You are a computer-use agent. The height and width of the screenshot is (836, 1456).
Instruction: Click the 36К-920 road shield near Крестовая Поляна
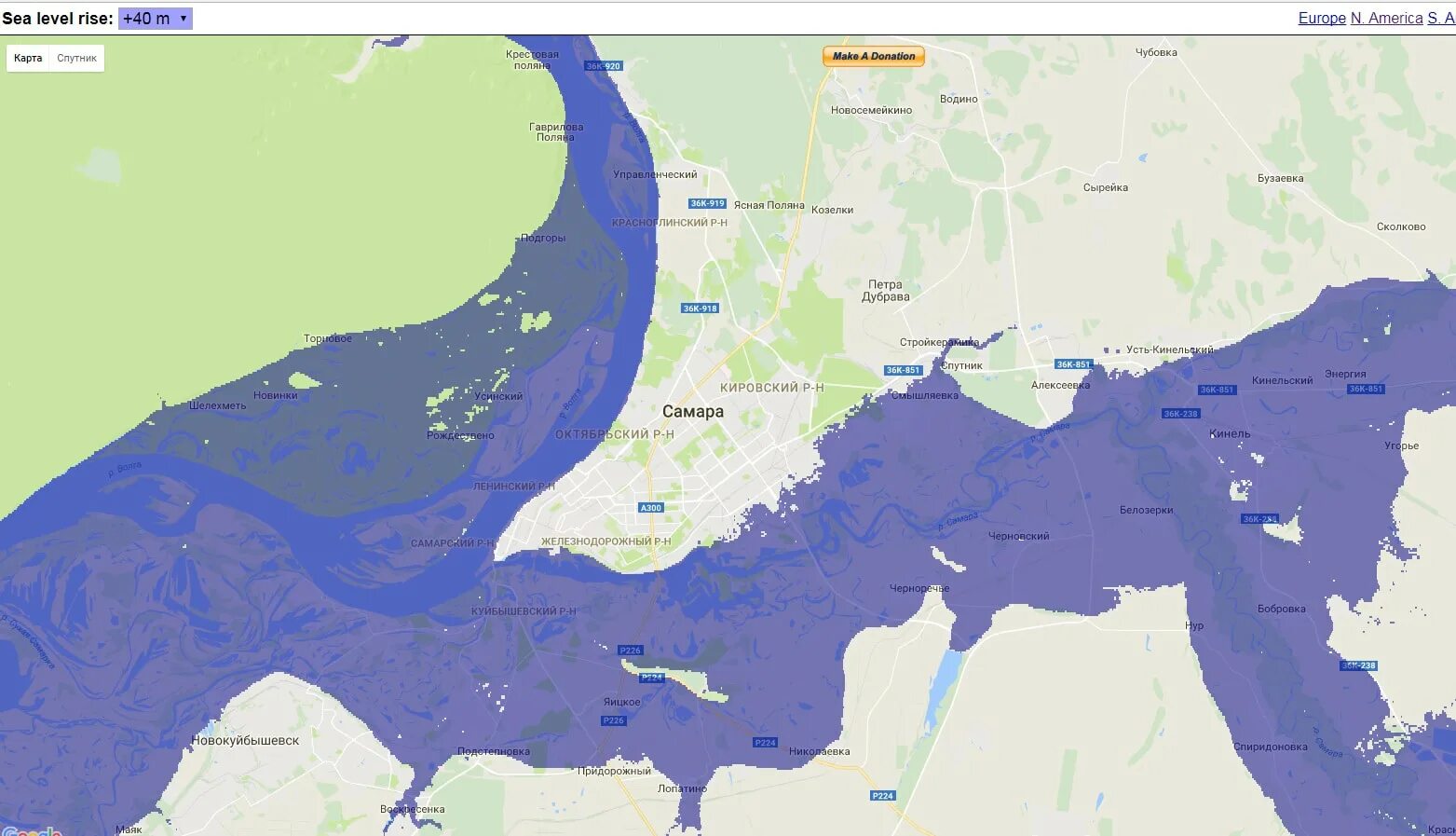coord(604,66)
